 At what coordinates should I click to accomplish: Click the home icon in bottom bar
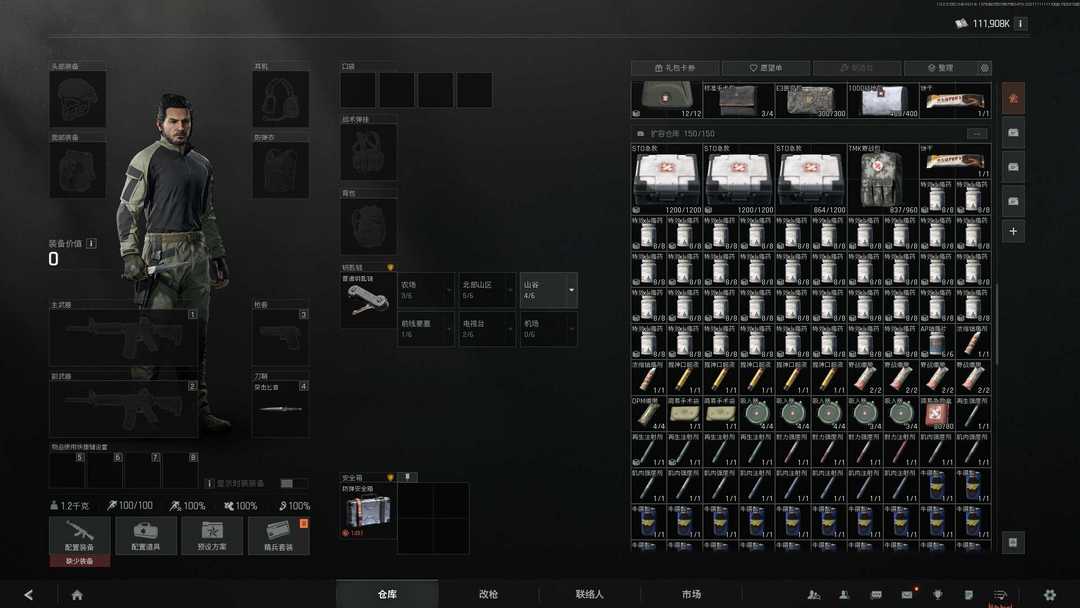pos(77,595)
